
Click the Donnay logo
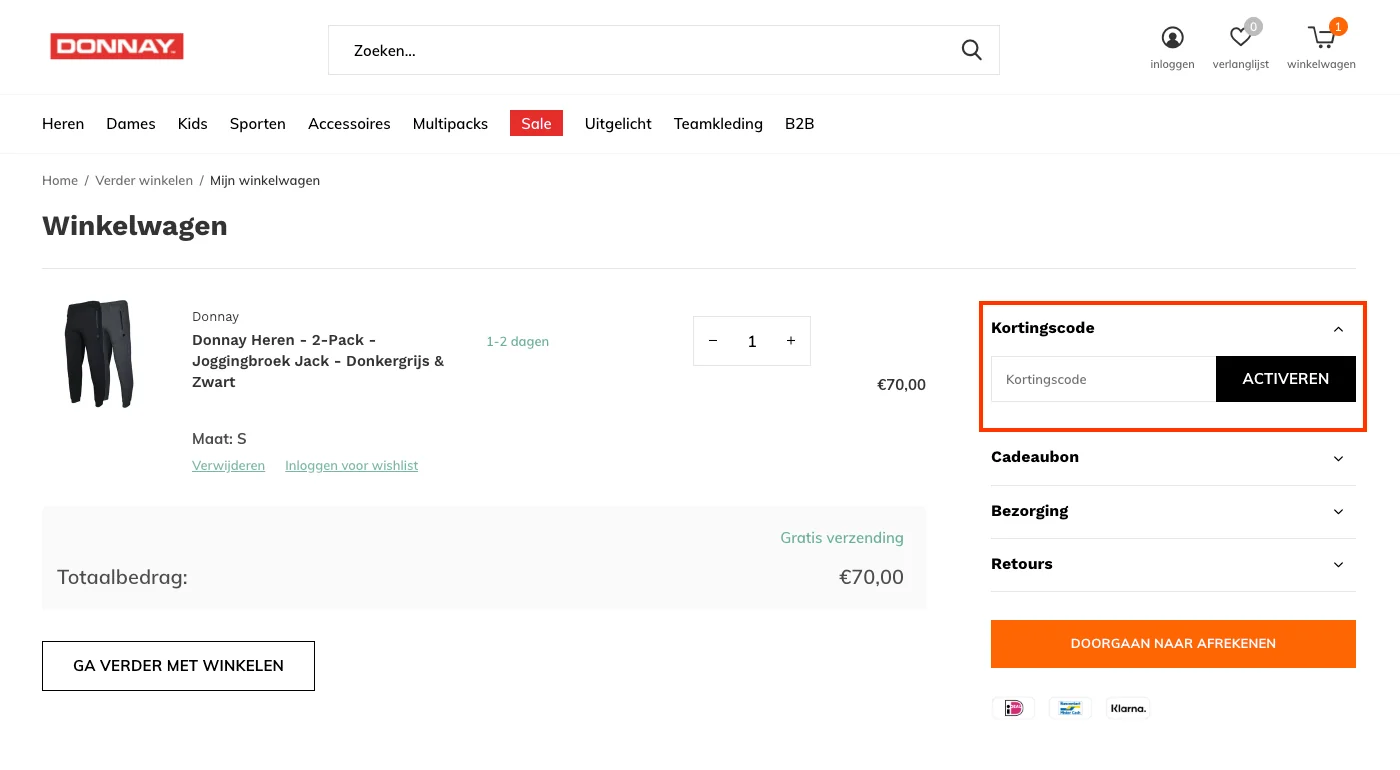click(116, 46)
